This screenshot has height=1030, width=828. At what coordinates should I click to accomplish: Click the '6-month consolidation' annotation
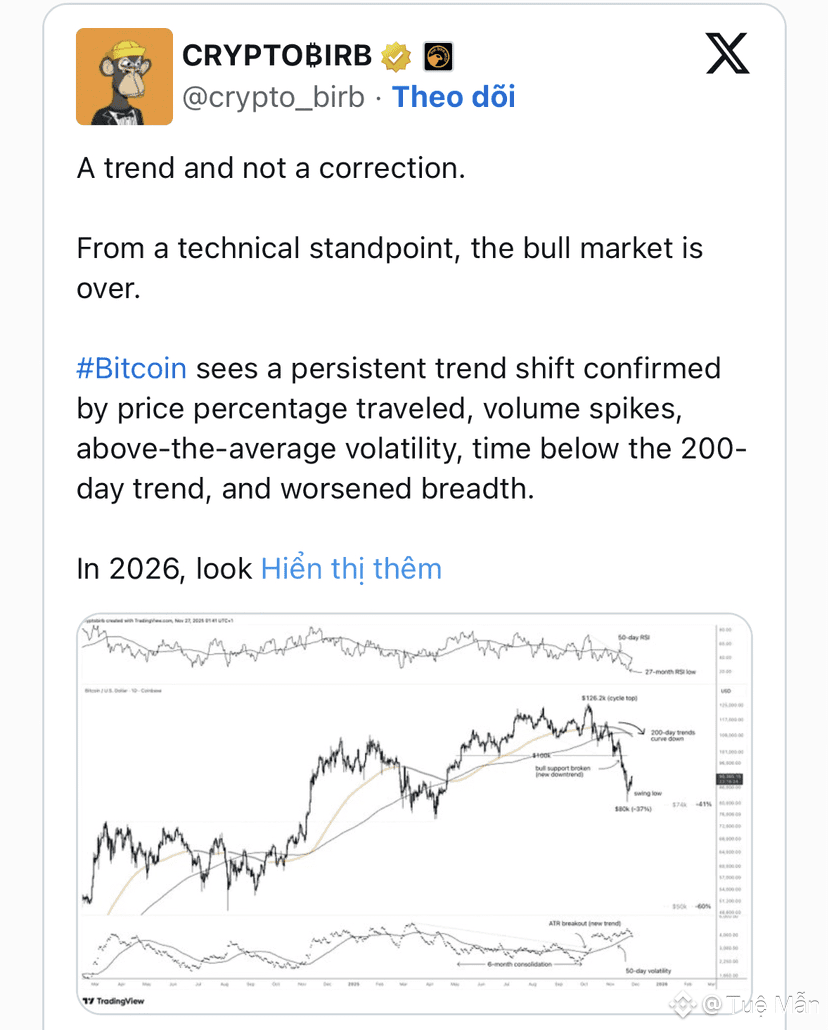coord(510,964)
